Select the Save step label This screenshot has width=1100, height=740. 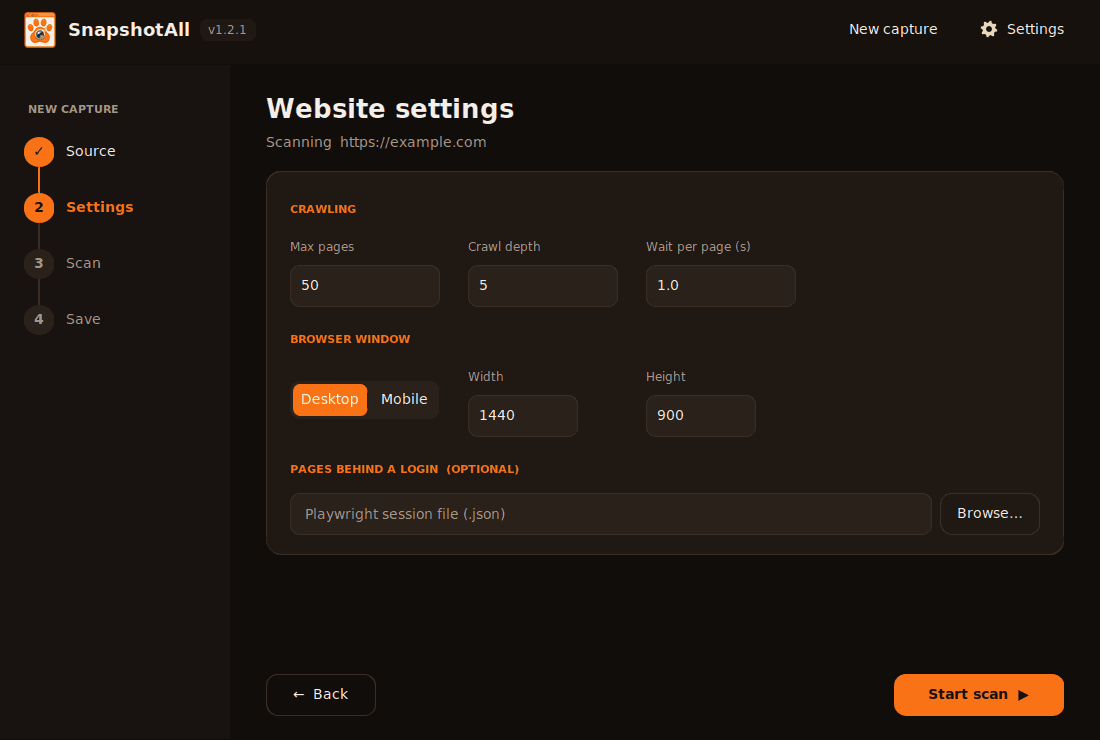(83, 320)
